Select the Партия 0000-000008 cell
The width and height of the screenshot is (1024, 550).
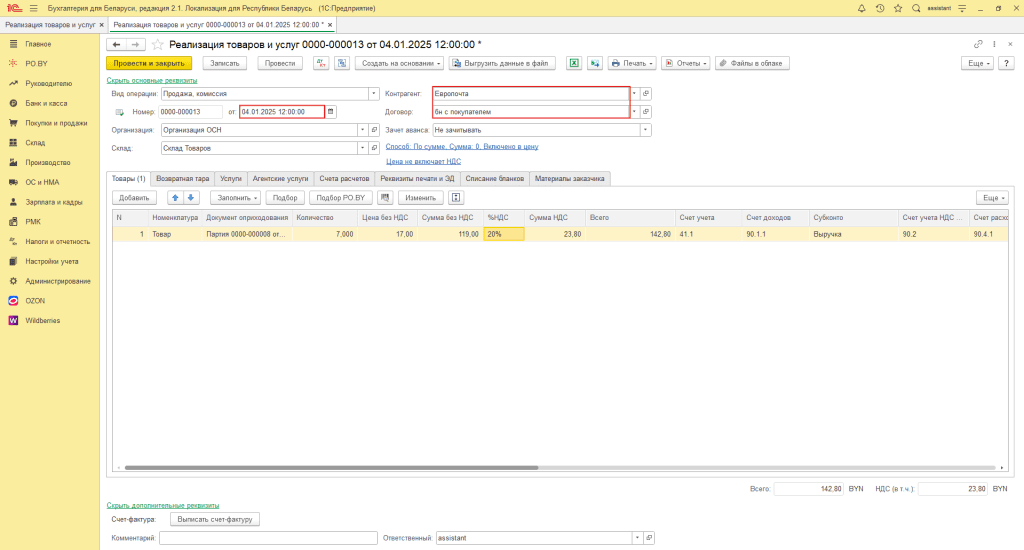tap(247, 234)
